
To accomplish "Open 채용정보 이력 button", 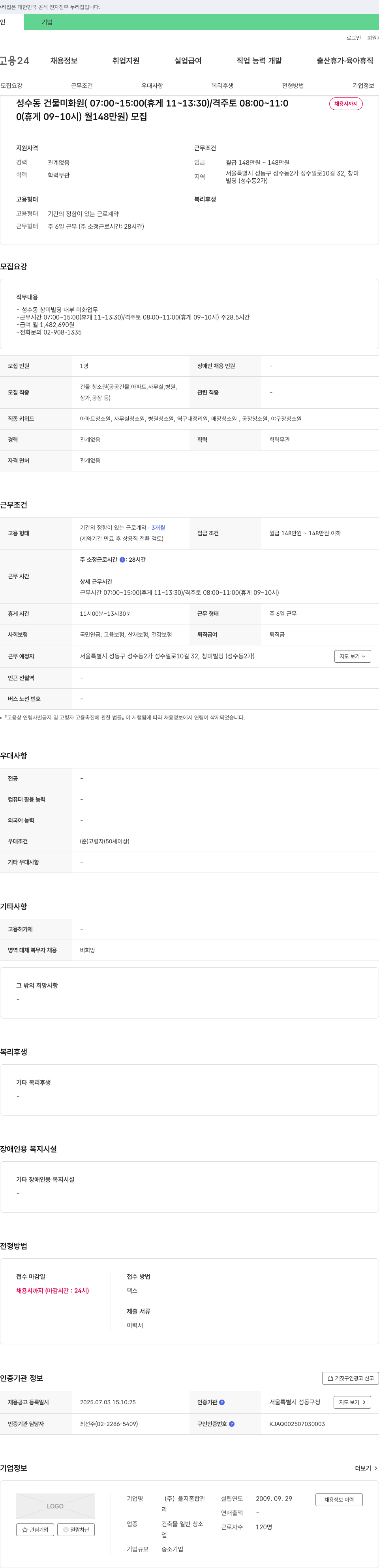I will [339, 1500].
